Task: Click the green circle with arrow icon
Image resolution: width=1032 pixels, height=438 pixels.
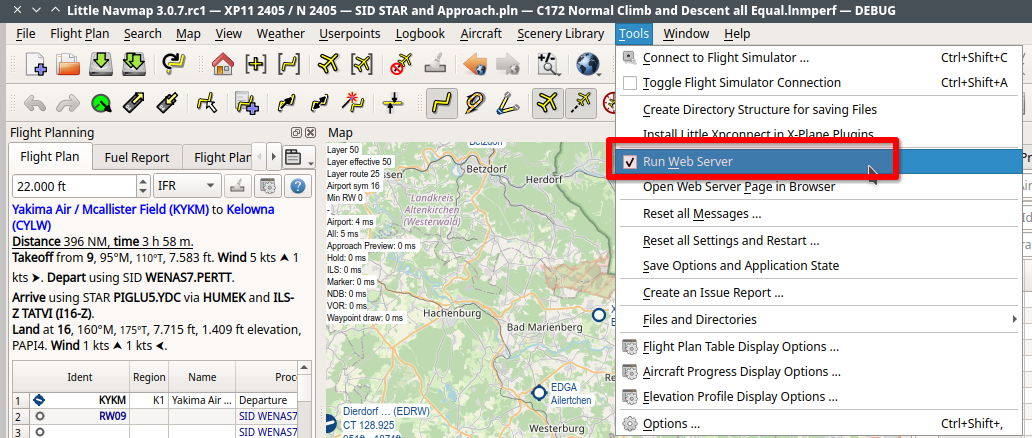Action: 101,103
